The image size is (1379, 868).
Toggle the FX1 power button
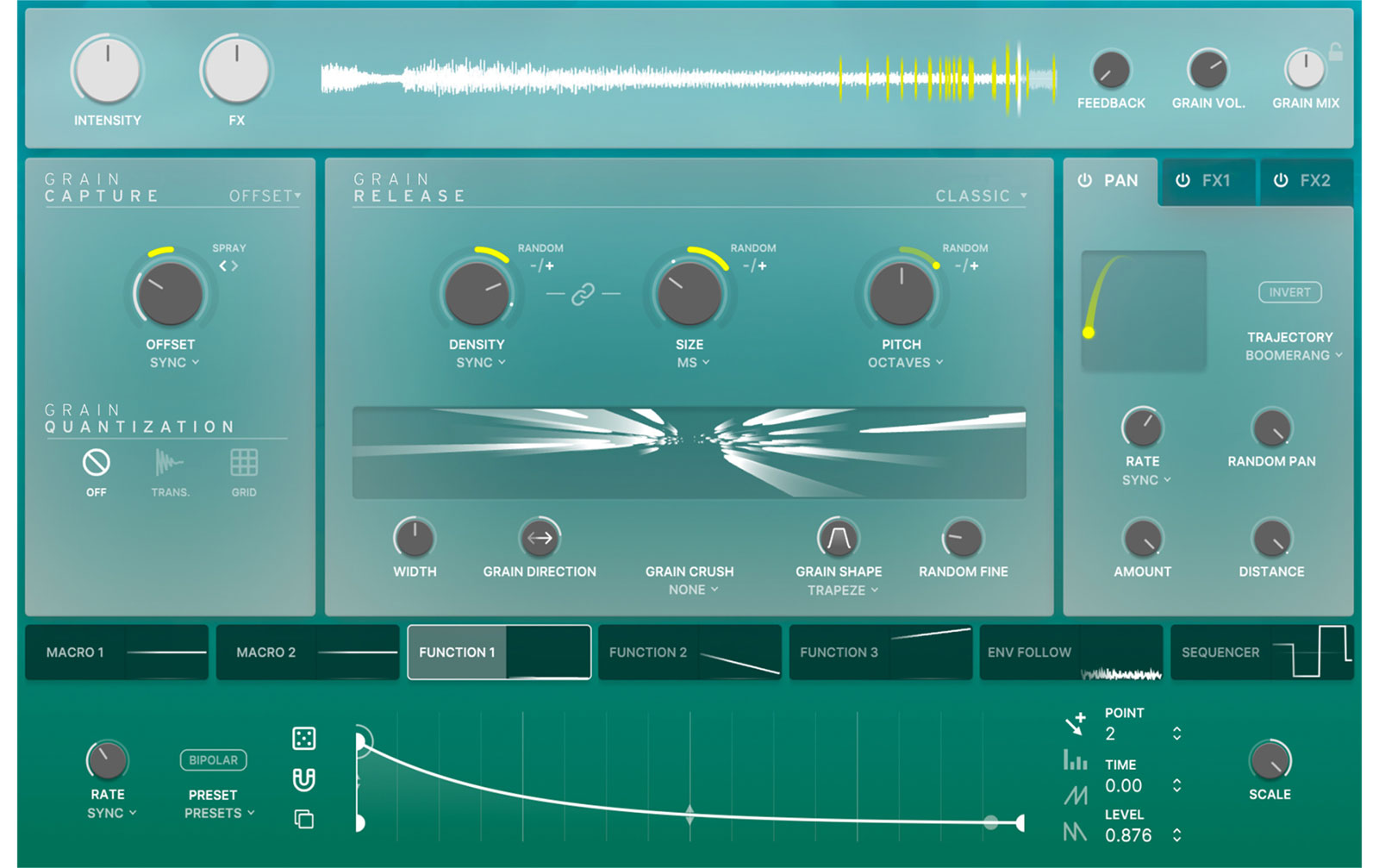click(1183, 180)
